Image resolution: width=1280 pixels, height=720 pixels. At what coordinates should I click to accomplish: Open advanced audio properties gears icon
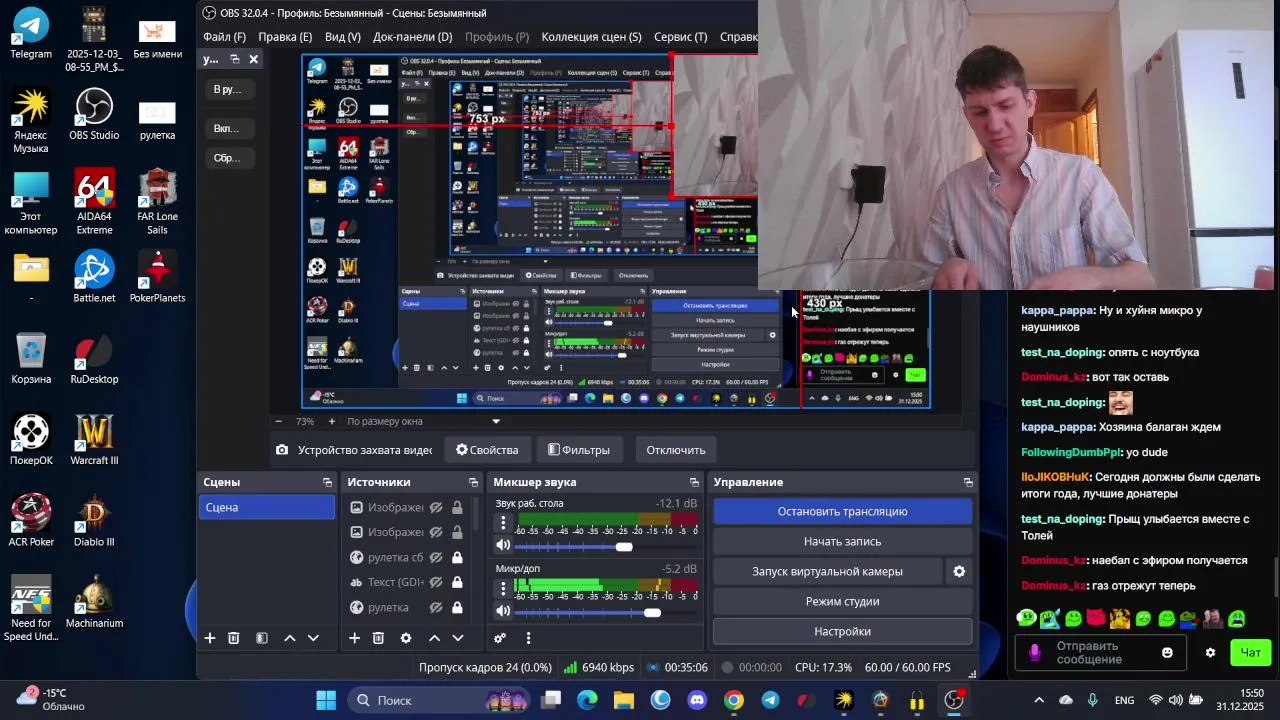click(500, 638)
